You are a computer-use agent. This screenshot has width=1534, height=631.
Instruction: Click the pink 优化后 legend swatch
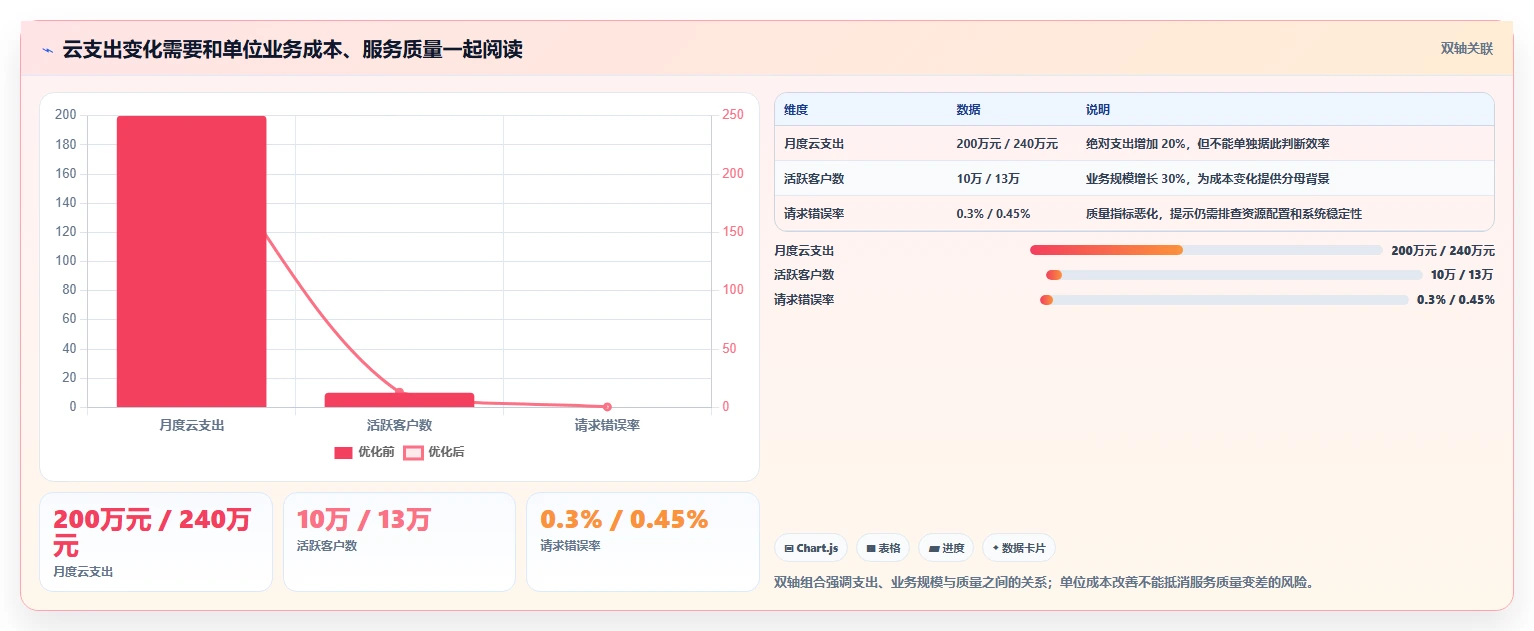click(x=413, y=453)
